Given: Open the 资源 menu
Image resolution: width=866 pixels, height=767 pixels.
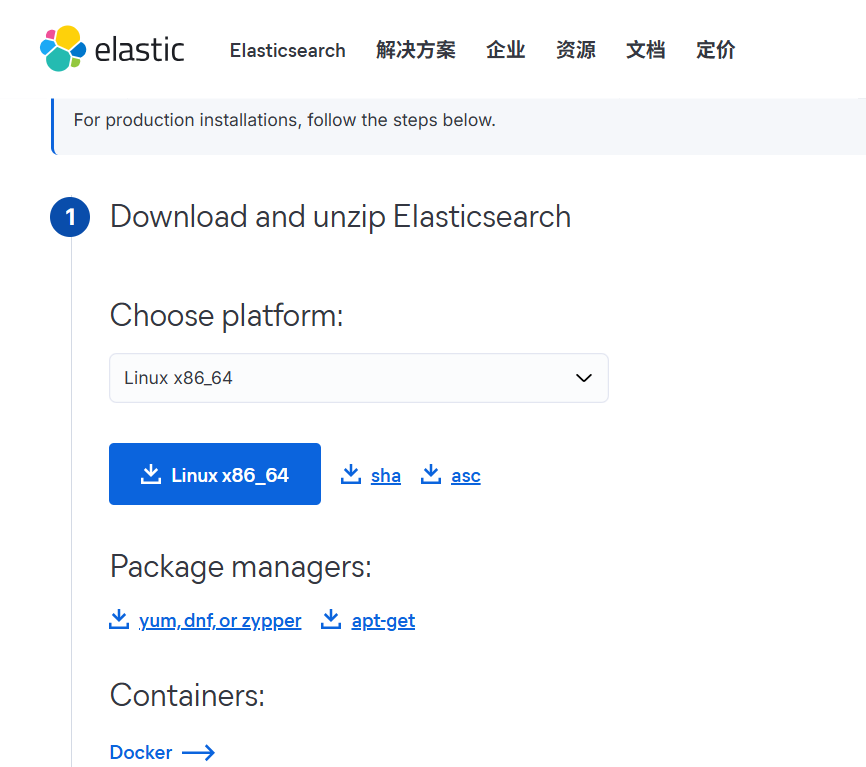Looking at the screenshot, I should coord(575,50).
